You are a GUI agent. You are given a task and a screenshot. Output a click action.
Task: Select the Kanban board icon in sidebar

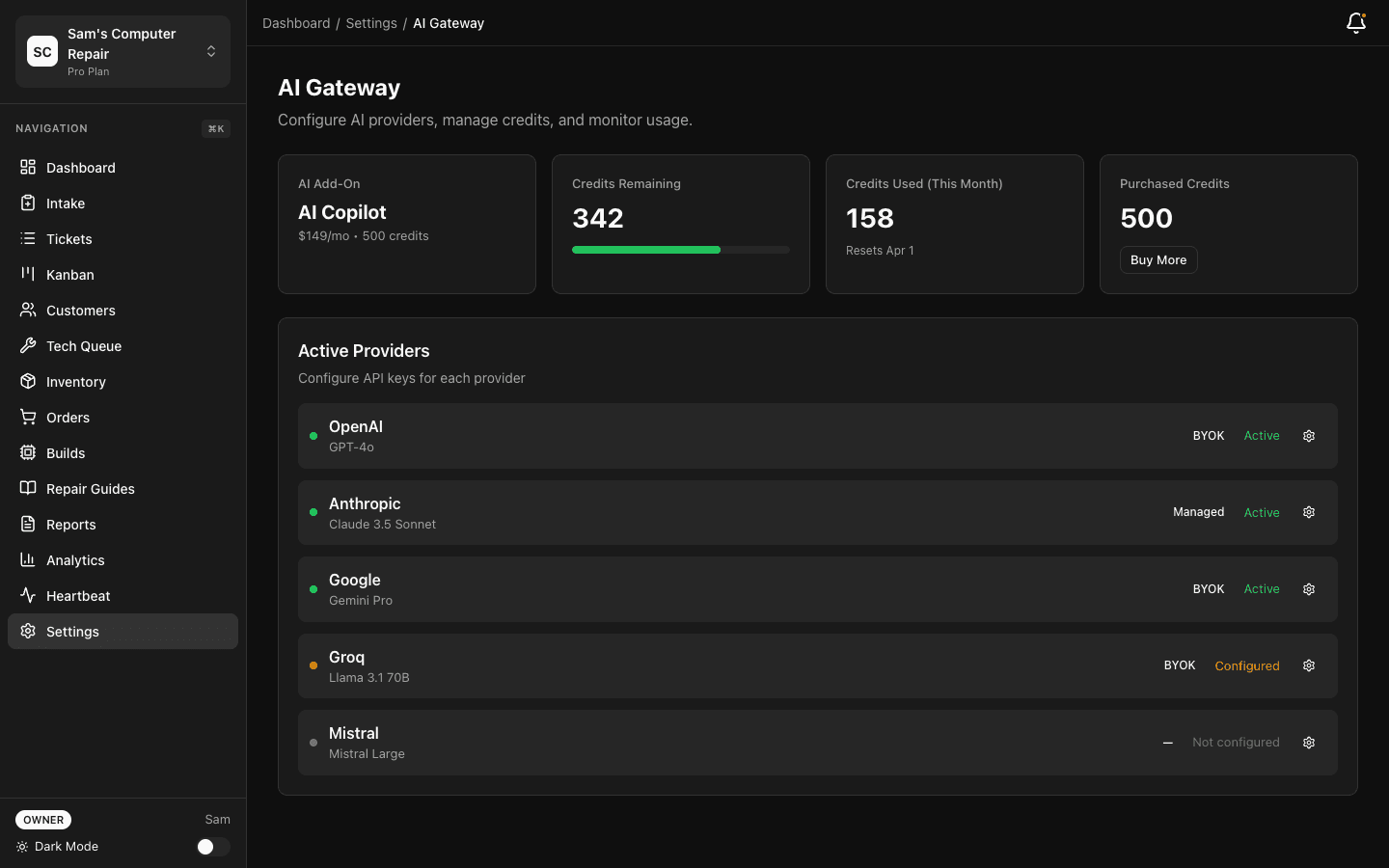tap(29, 274)
